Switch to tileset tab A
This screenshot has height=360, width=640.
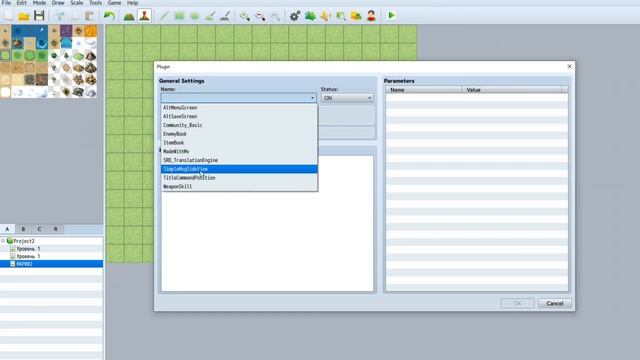pos(7,229)
